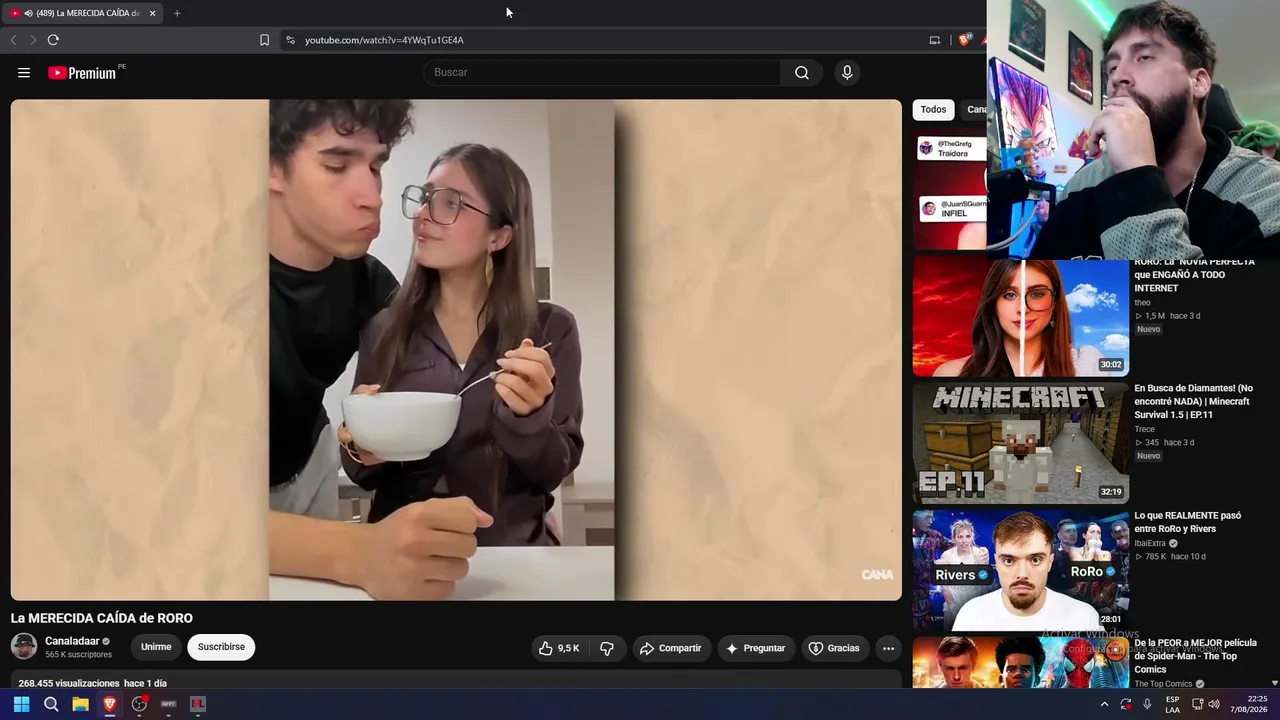The image size is (1280, 720).
Task: Open the Rivers and RoRo video thumbnail
Action: (1020, 570)
